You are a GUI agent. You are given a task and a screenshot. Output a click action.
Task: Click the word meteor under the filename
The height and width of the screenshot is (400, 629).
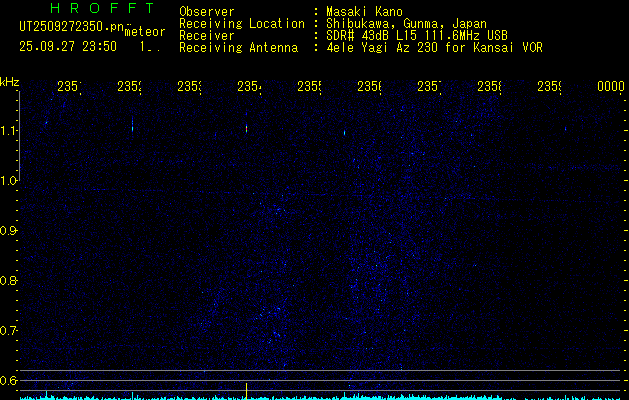pos(145,32)
